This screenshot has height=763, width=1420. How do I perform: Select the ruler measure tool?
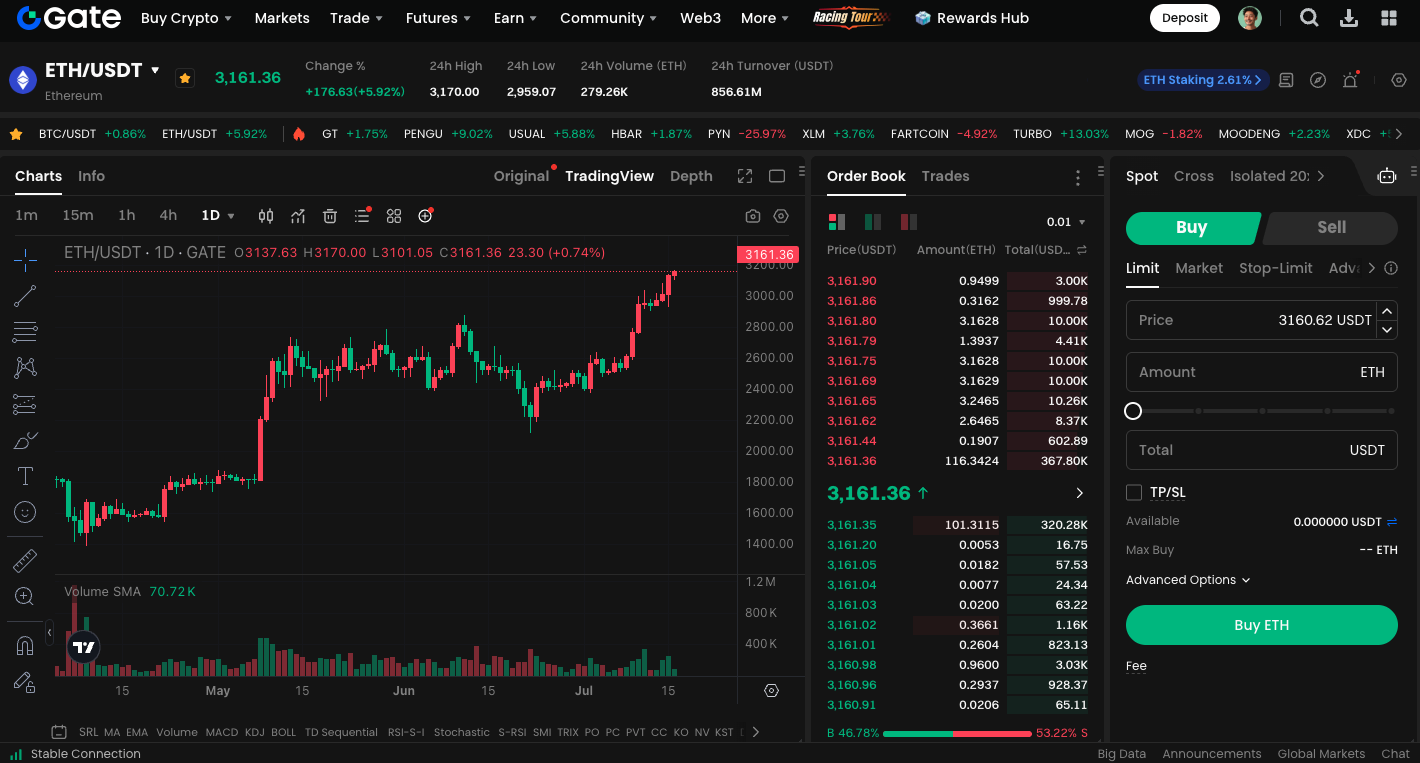[25, 561]
